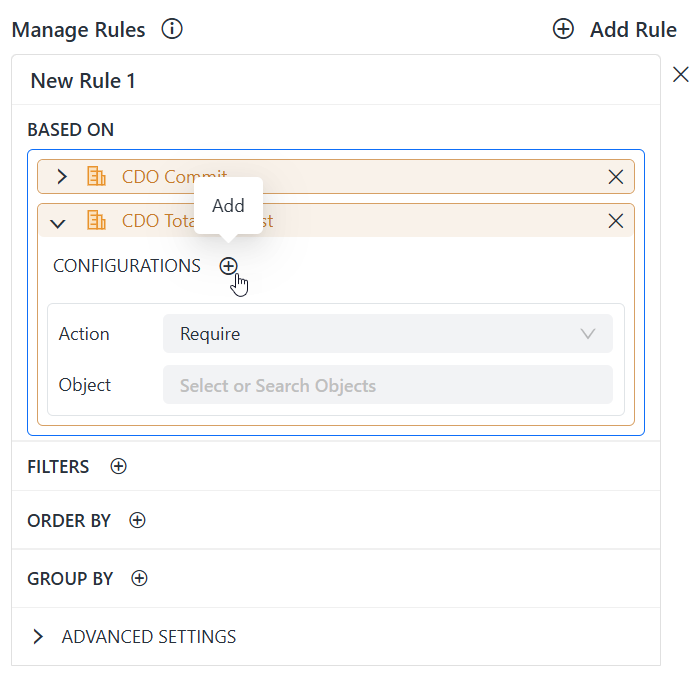Click the ADVANCED SETTINGS label
The width and height of the screenshot is (700, 673).
(x=149, y=637)
